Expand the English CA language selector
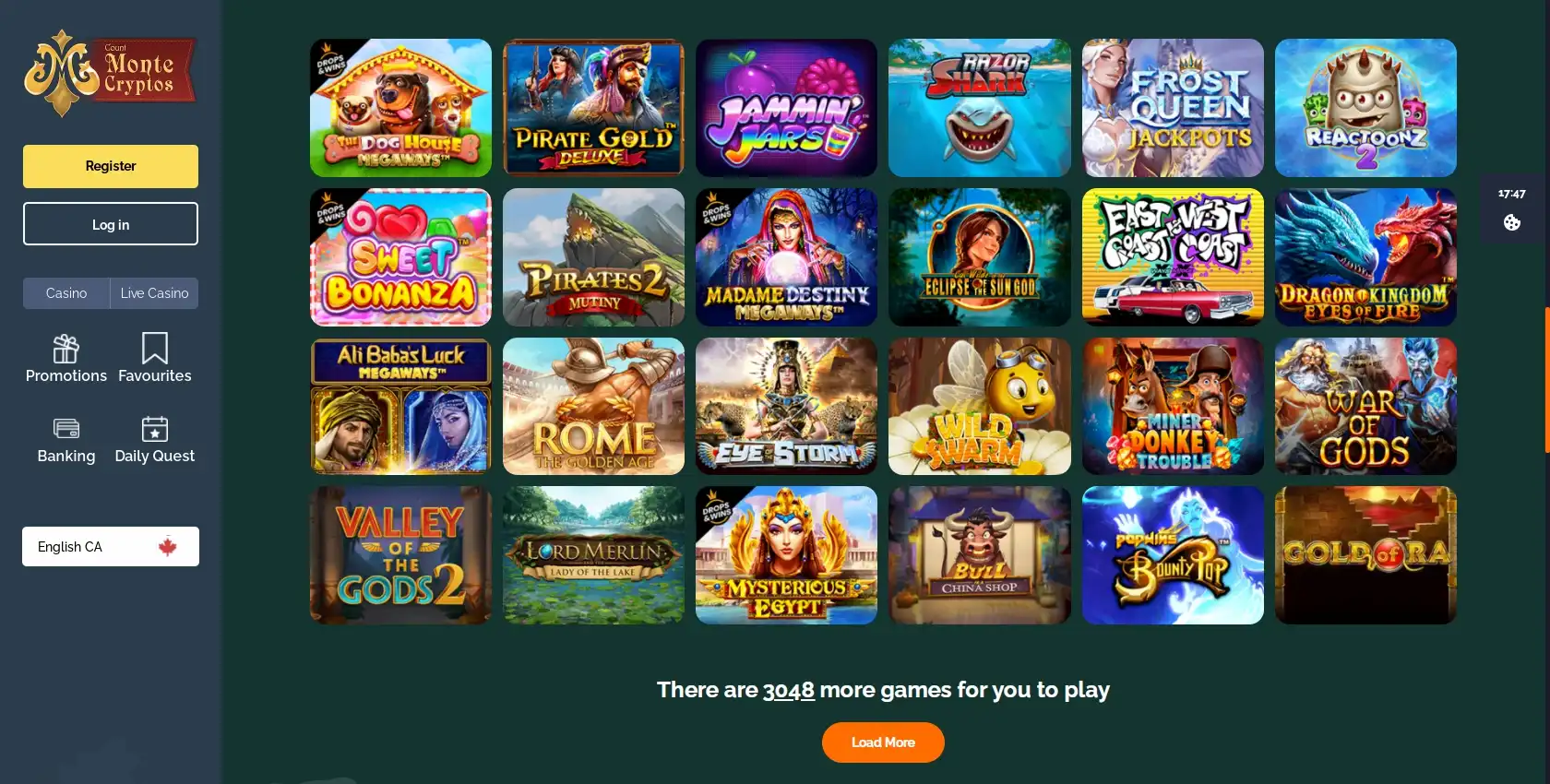This screenshot has width=1550, height=784. click(111, 547)
